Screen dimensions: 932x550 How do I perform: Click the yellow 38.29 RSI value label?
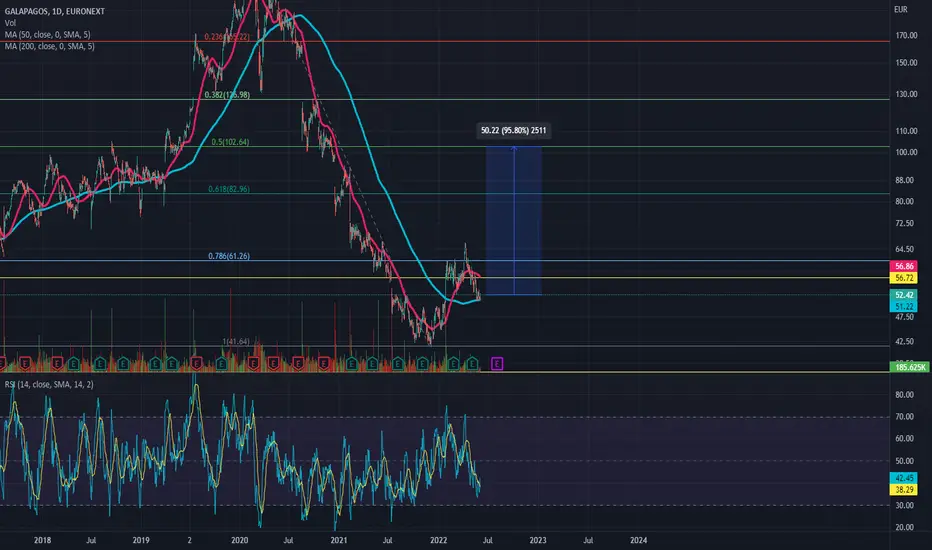[904, 490]
